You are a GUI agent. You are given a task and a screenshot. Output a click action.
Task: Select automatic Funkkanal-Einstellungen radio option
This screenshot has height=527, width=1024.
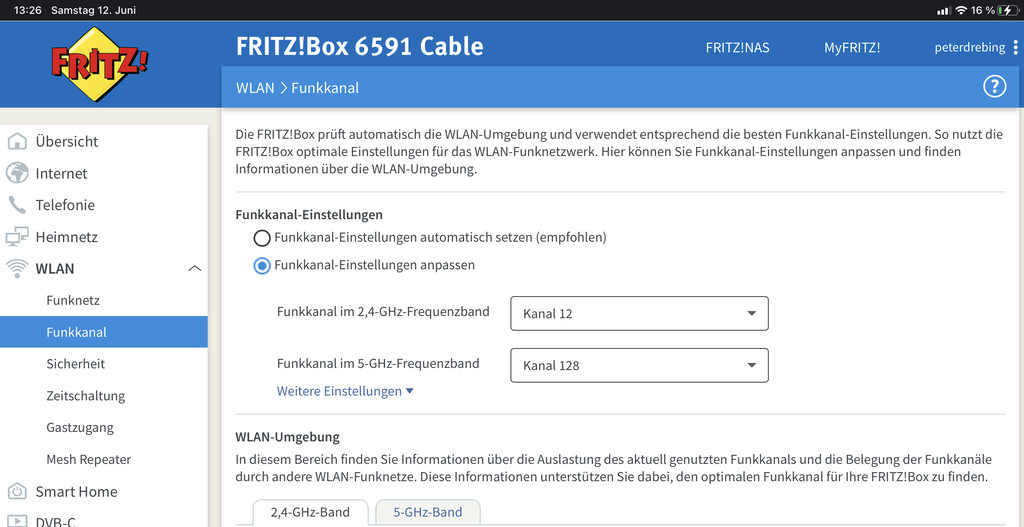pyautogui.click(x=262, y=238)
